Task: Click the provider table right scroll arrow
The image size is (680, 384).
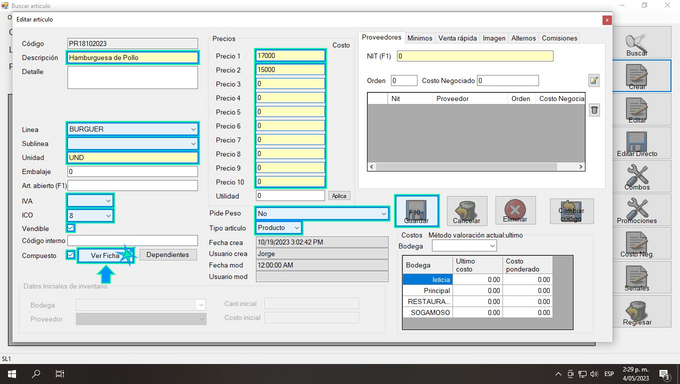Action: click(581, 167)
